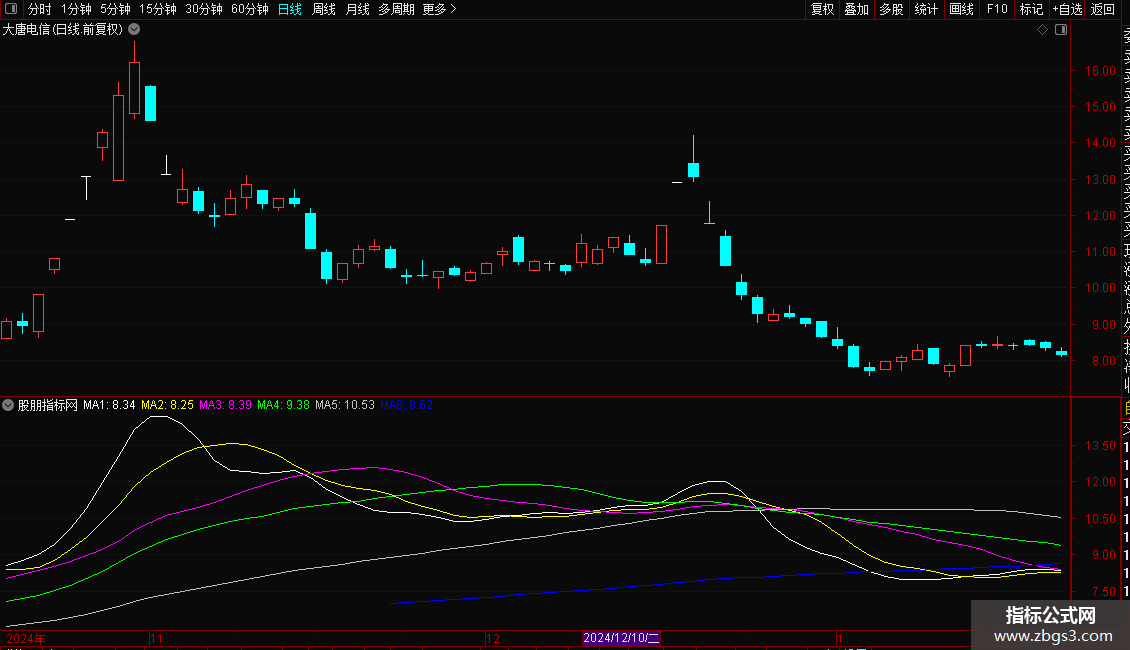Expand the 股朋指标网 indicator dropdown arrow

9,406
